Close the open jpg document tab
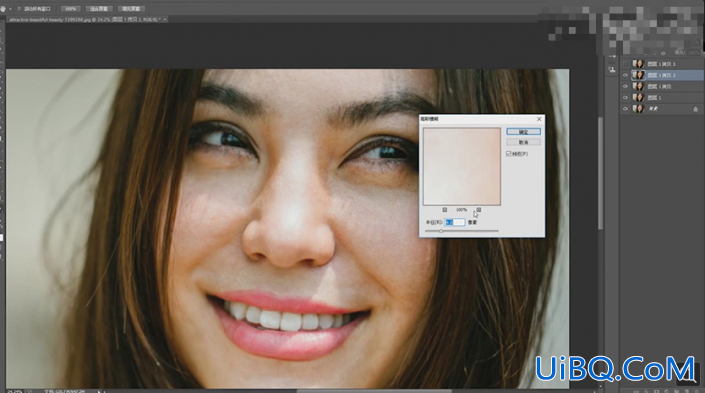This screenshot has width=705, height=393. click(165, 19)
